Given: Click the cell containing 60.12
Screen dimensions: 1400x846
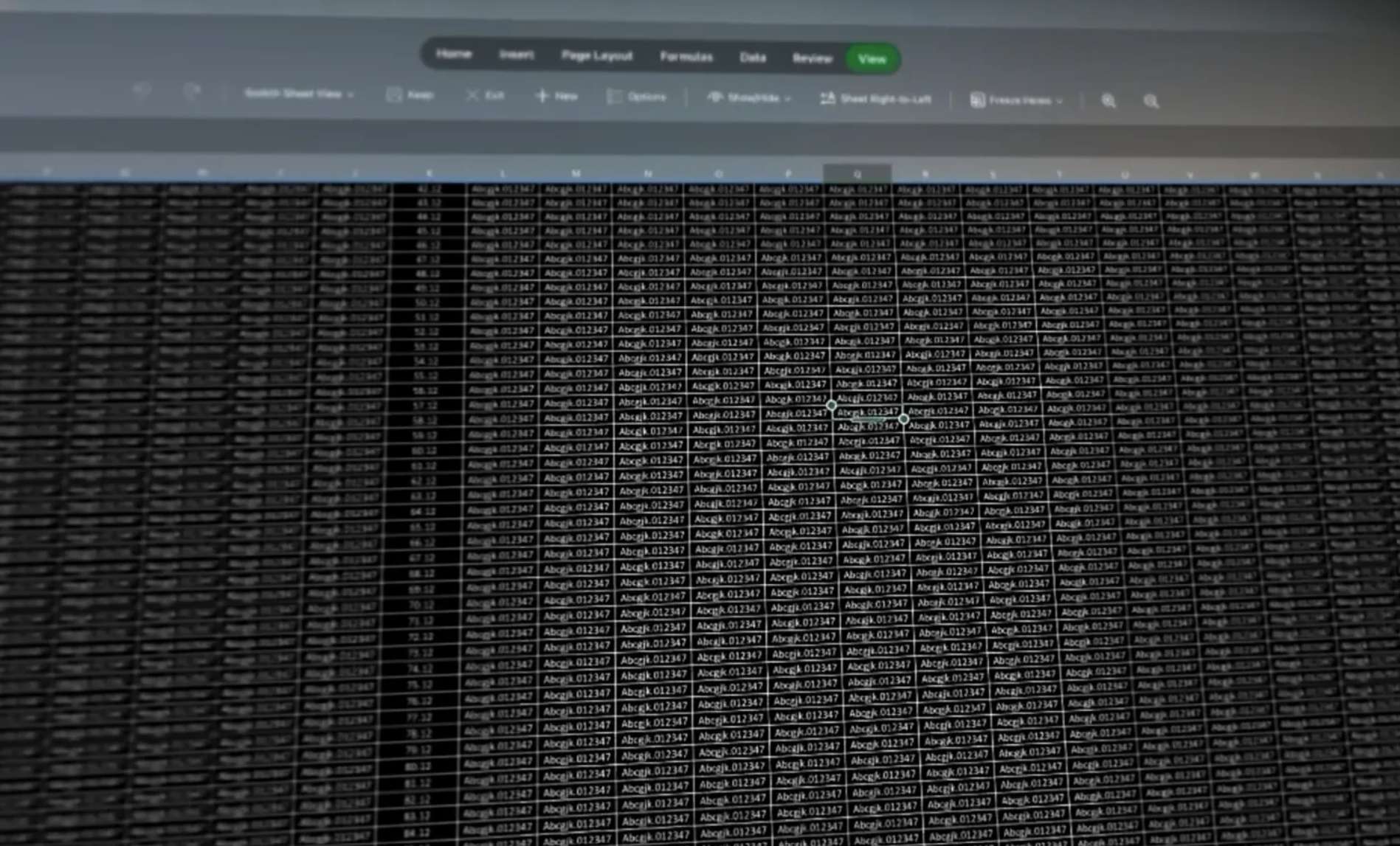Looking at the screenshot, I should click(x=424, y=451).
